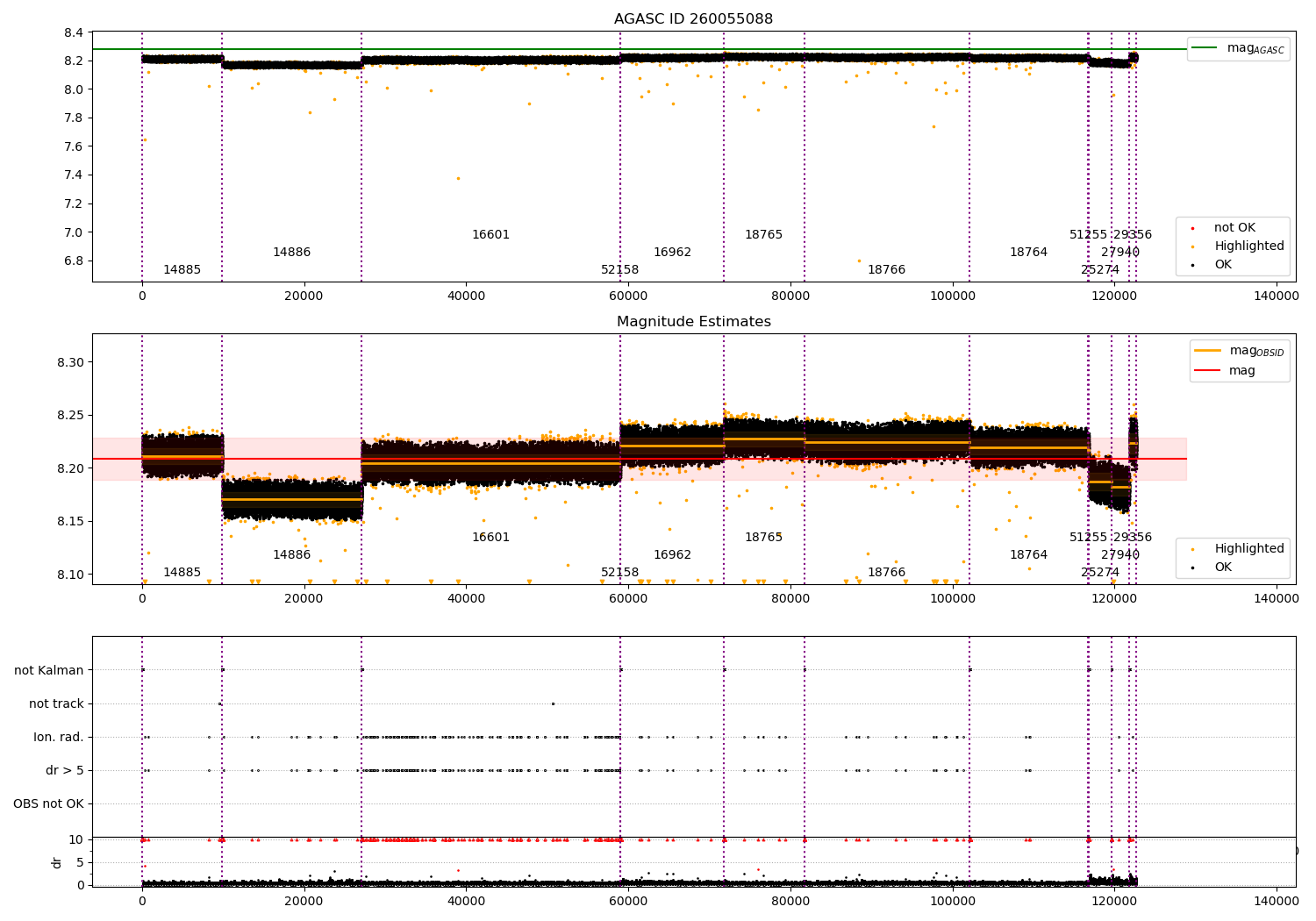The width and height of the screenshot is (1316, 921).
Task: Click the y-axis tick 10 on the dr subplot
Action: coord(76,840)
